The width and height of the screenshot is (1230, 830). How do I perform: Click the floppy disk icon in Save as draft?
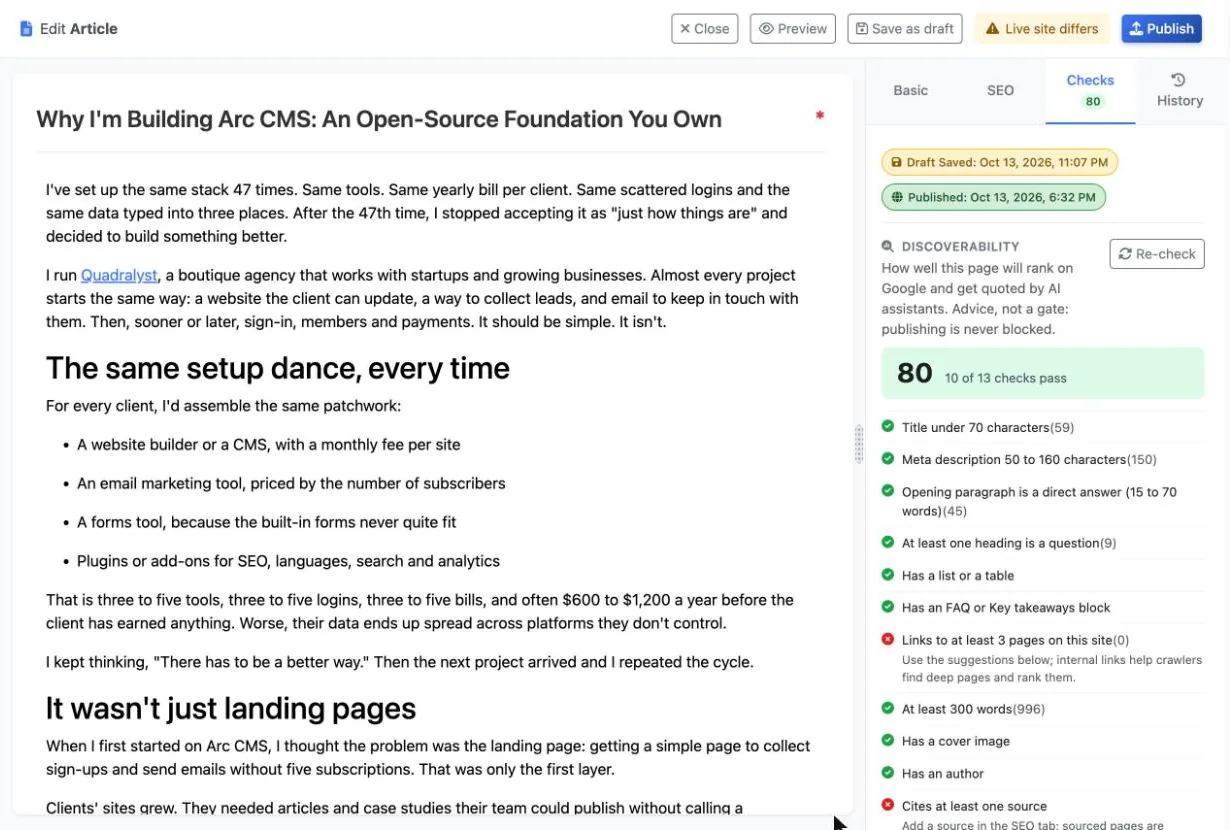[862, 29]
